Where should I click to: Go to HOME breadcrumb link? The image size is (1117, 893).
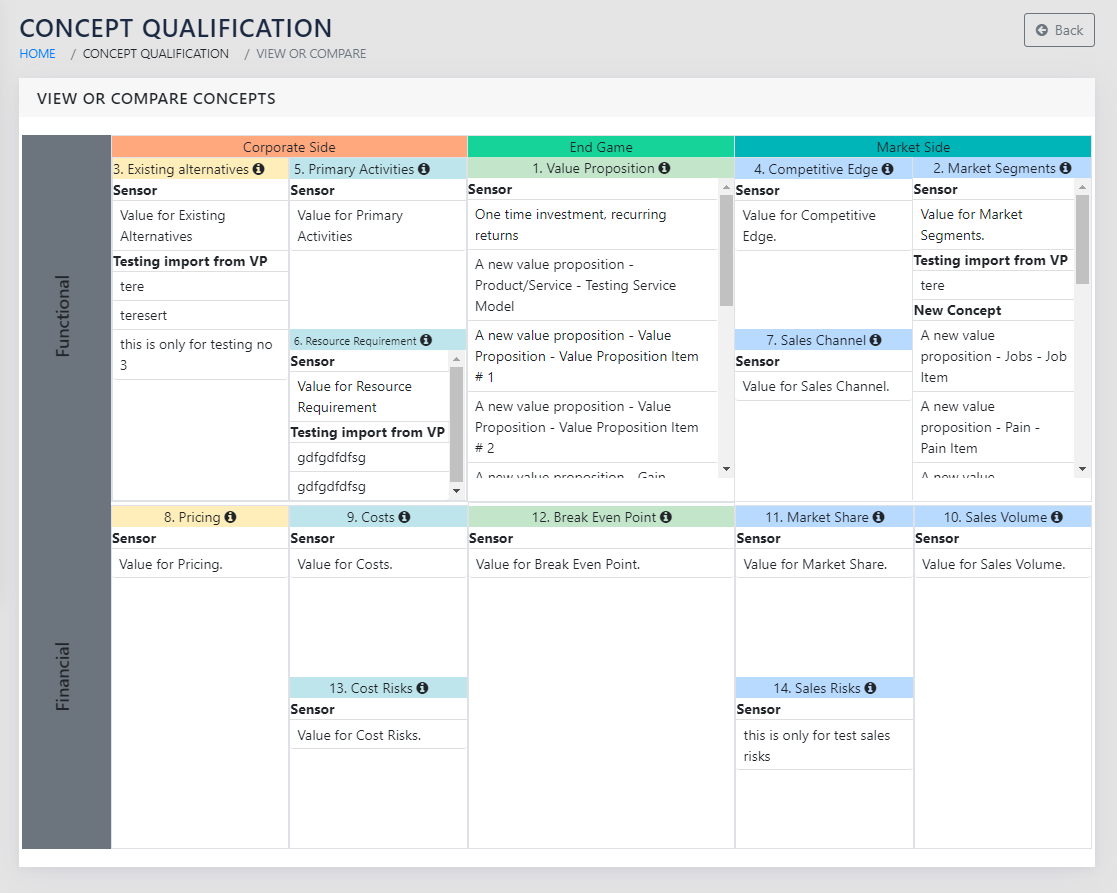[x=38, y=54]
